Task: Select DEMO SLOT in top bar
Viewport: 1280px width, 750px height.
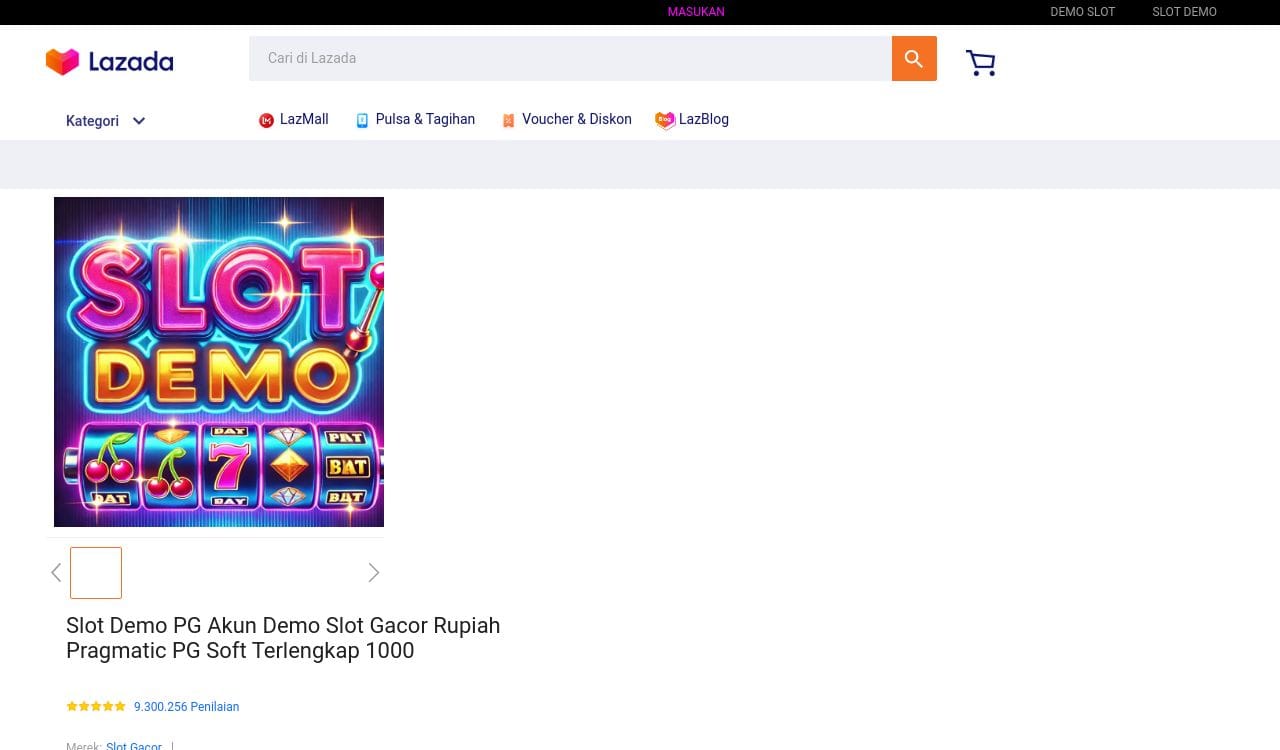Action: (1082, 12)
